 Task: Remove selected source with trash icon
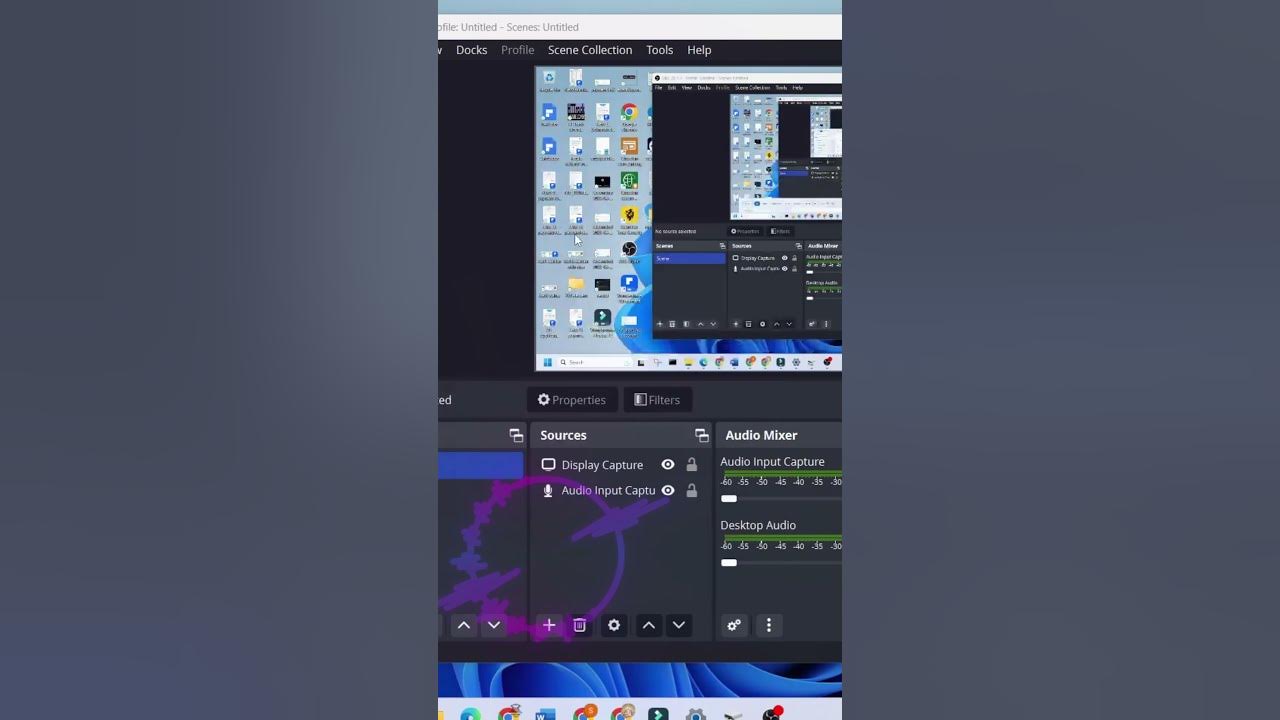579,625
